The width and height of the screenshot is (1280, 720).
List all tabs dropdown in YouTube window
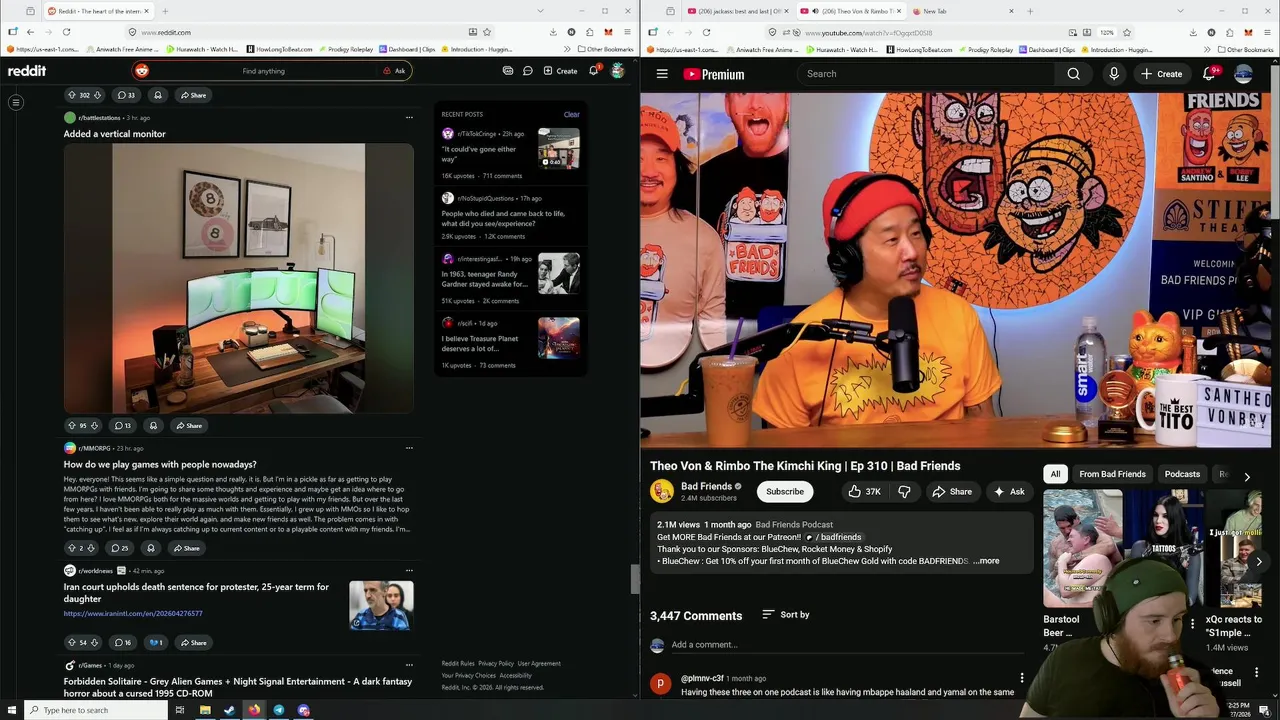coord(1180,11)
